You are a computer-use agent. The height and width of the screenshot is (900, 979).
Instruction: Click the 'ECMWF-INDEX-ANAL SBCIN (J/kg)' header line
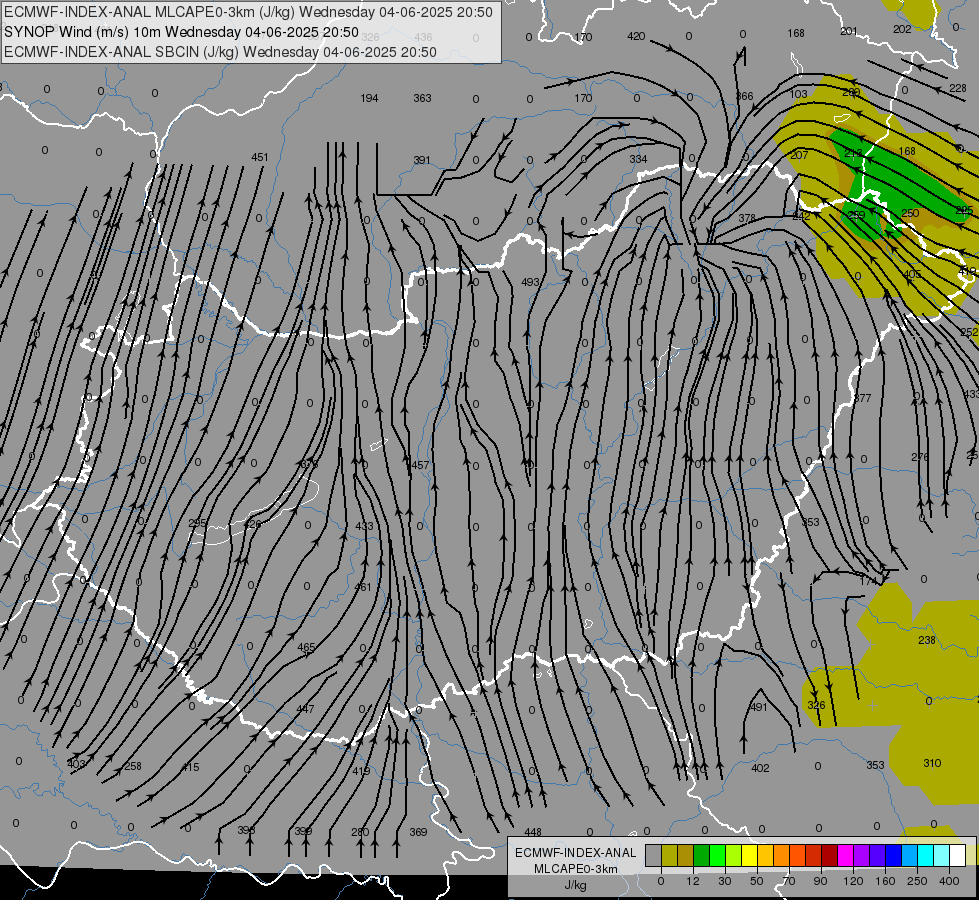220,52
